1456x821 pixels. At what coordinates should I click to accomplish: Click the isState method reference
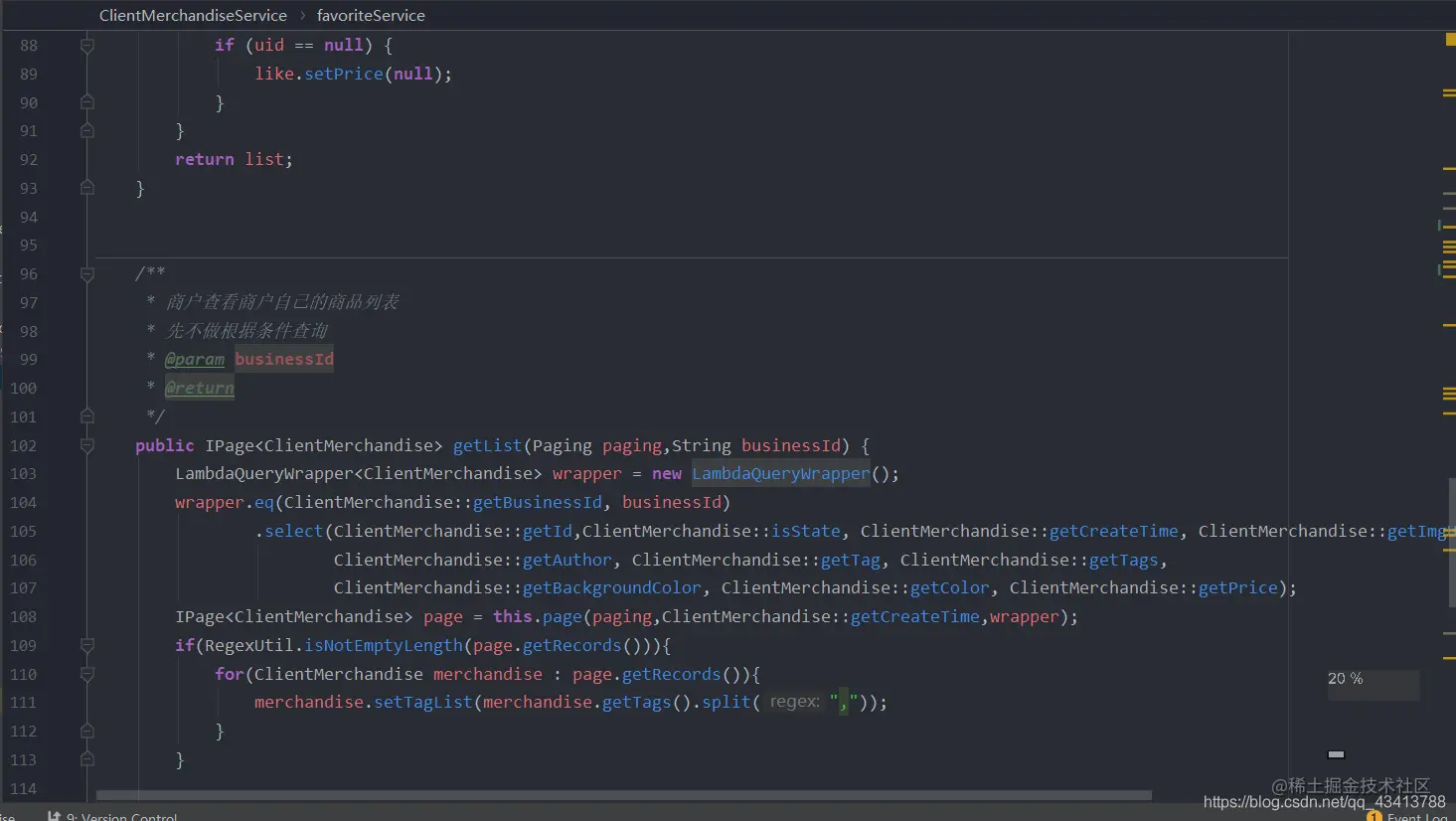click(806, 531)
